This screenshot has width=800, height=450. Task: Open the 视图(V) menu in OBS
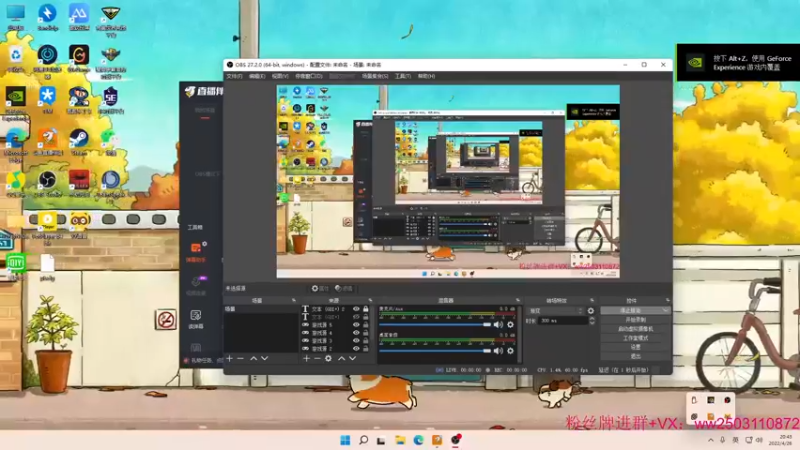click(x=280, y=76)
